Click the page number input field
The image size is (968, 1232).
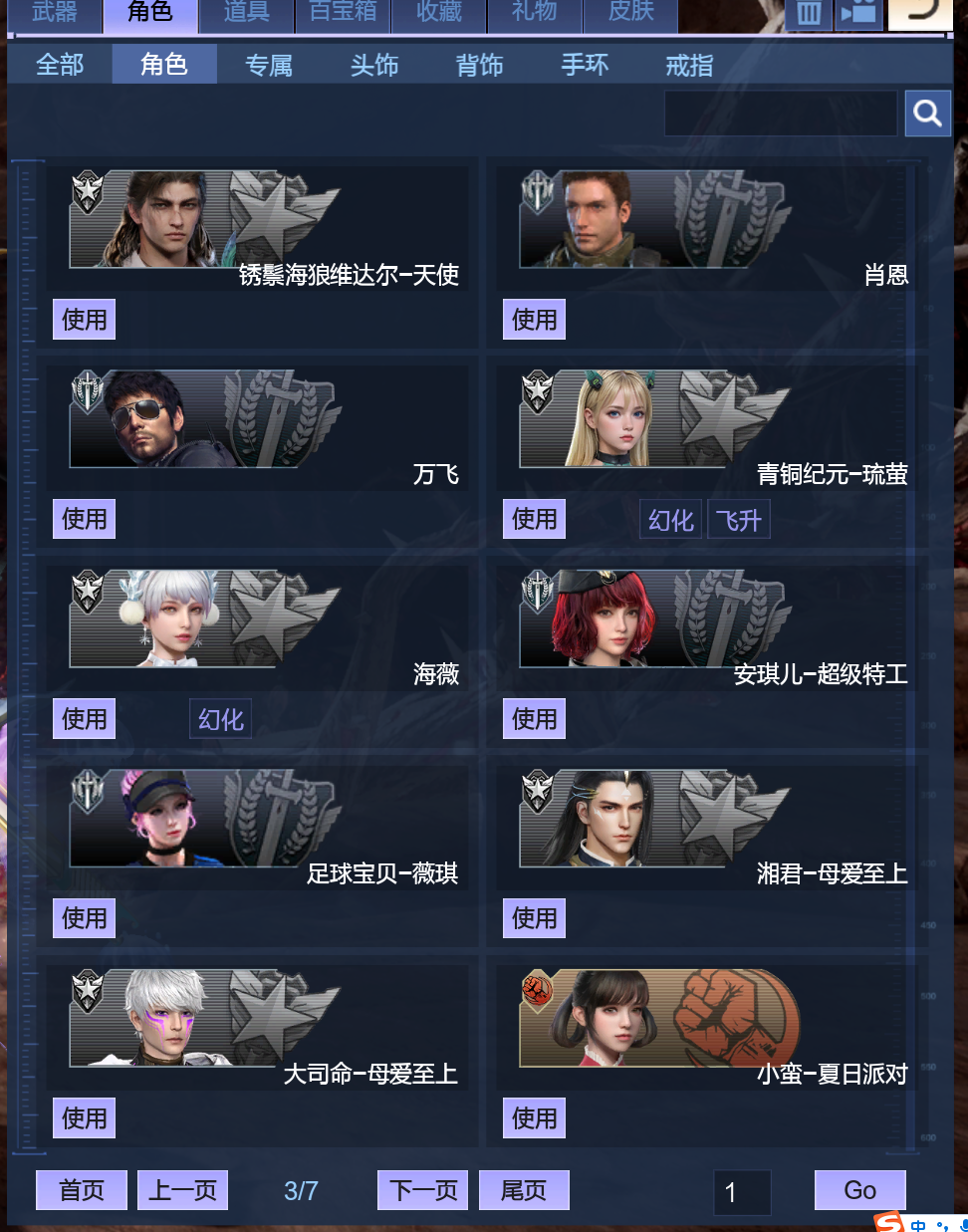(x=742, y=1192)
